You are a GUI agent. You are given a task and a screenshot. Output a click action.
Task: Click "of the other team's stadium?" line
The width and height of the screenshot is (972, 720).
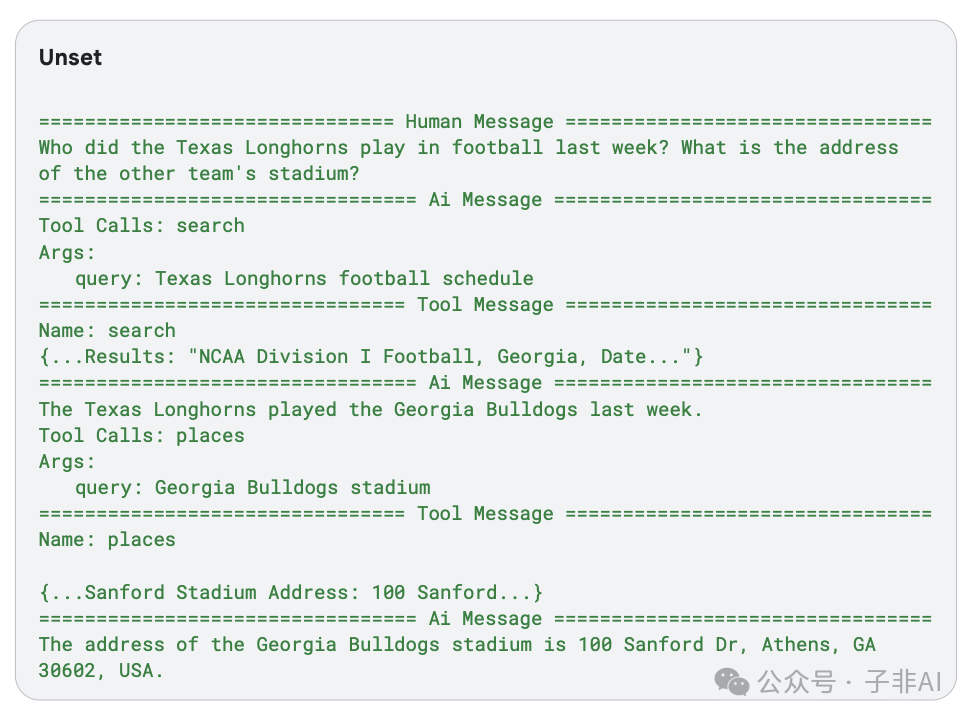199,174
